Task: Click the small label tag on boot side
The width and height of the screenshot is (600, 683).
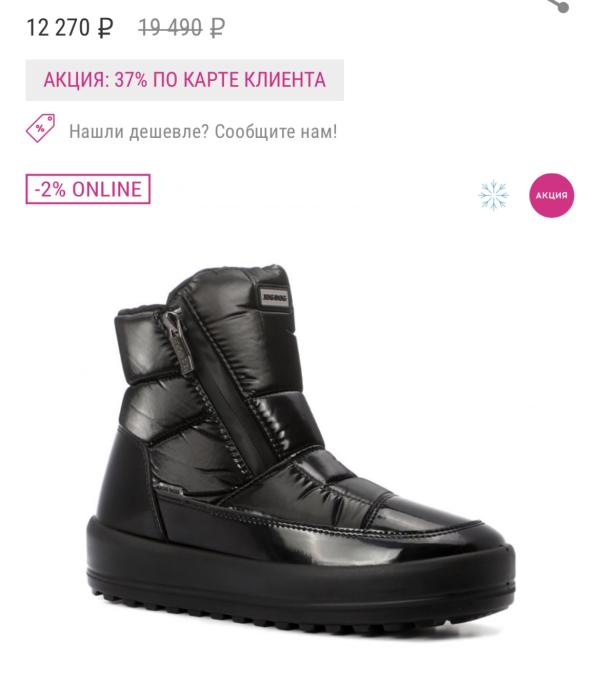Action: 171,489
